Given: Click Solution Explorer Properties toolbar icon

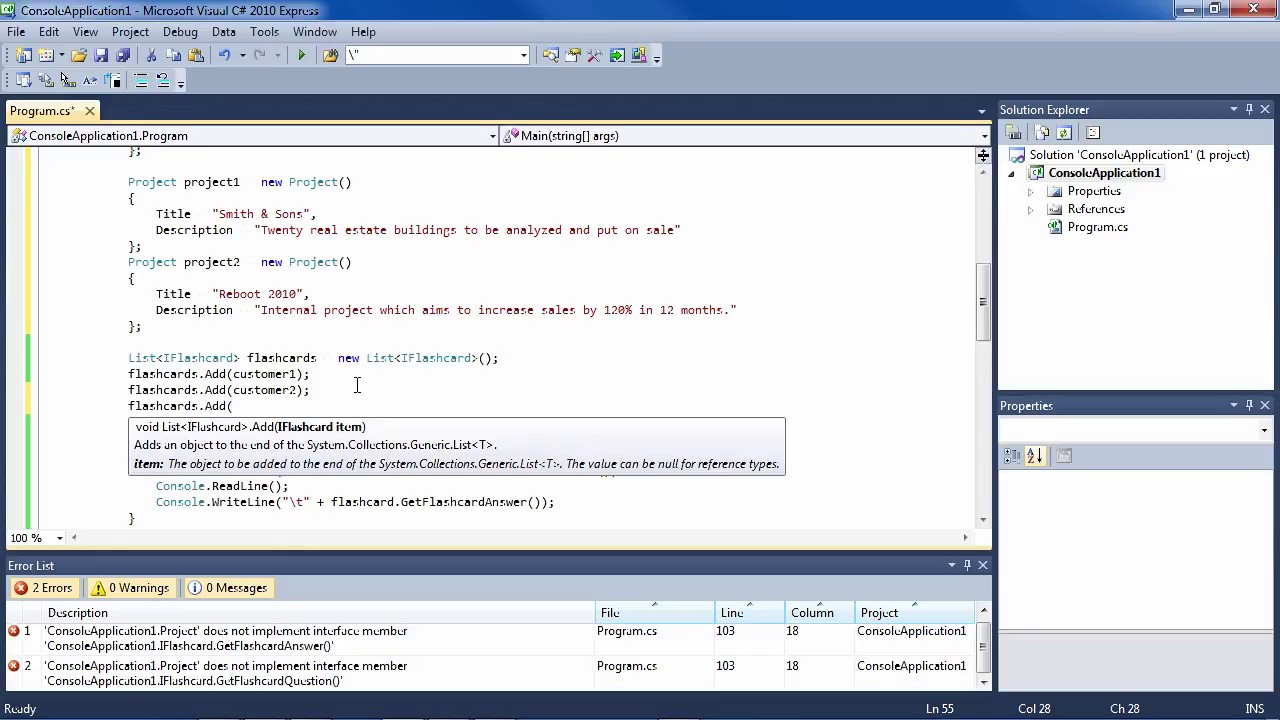Looking at the screenshot, I should point(1014,133).
